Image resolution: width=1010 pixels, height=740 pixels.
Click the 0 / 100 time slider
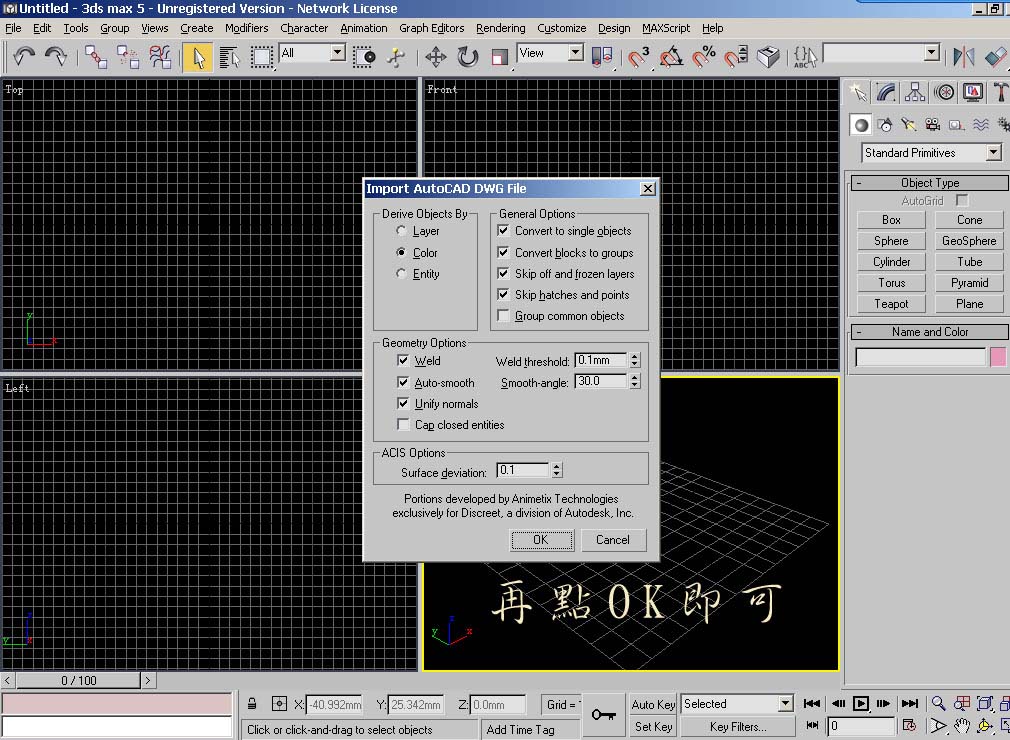pyautogui.click(x=79, y=680)
